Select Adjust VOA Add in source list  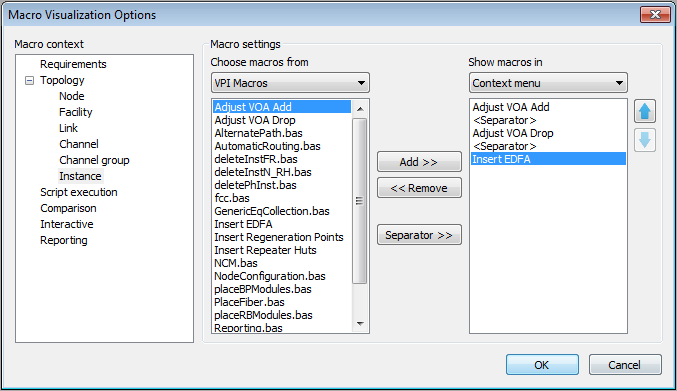point(282,107)
